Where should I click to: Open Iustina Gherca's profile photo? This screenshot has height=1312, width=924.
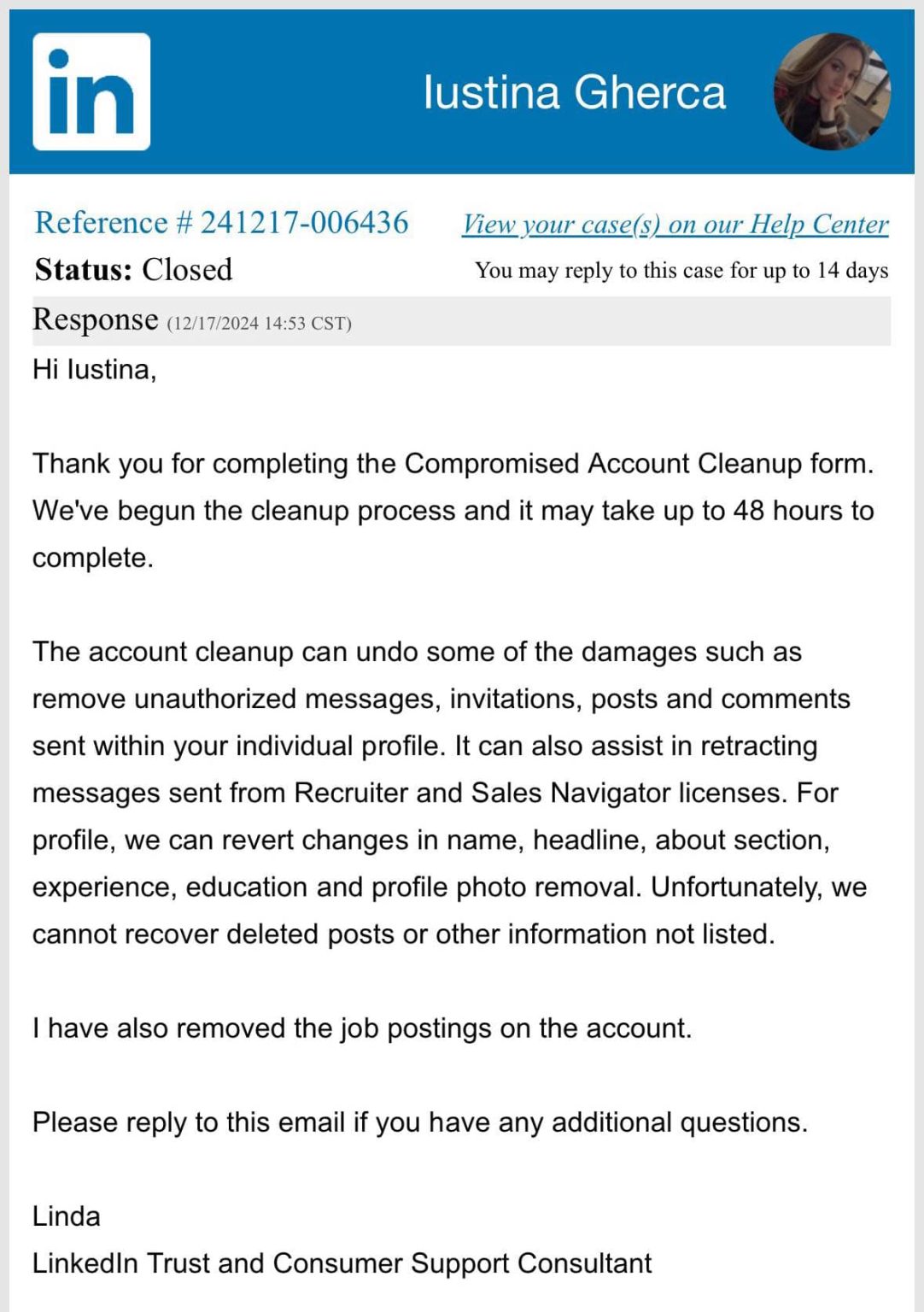coord(831,92)
